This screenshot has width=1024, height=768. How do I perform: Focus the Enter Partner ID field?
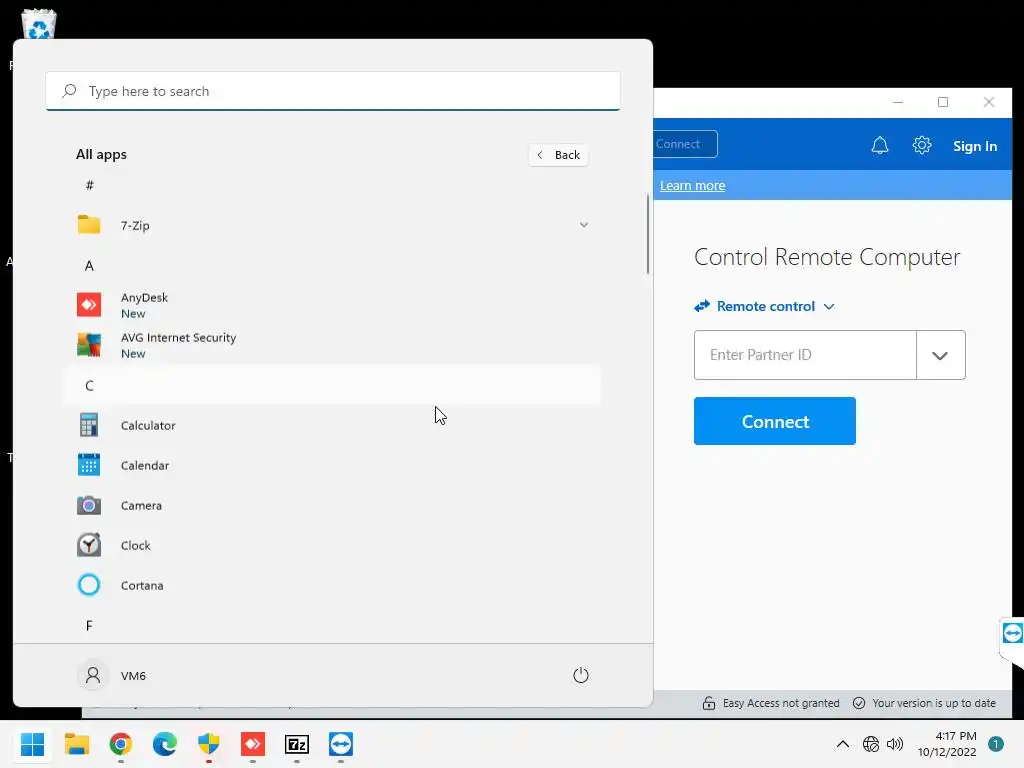pyautogui.click(x=805, y=355)
